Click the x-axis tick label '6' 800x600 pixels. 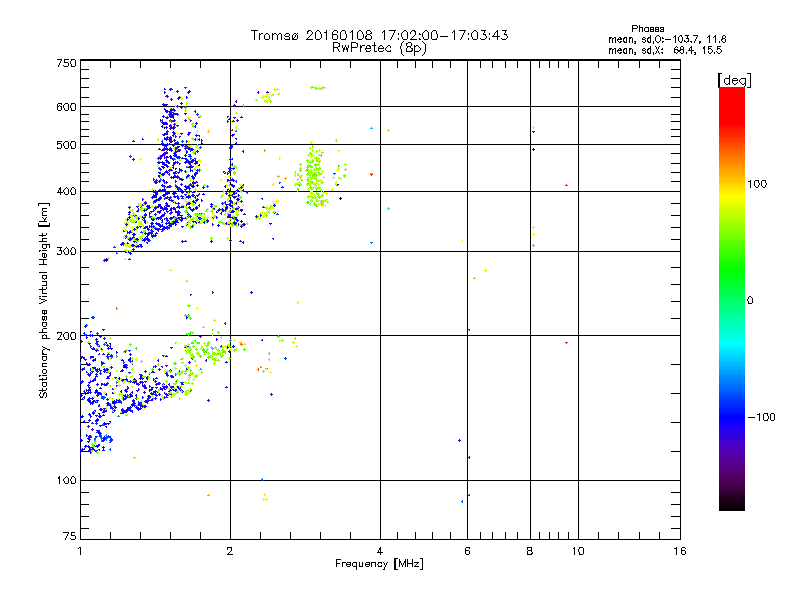click(x=467, y=551)
